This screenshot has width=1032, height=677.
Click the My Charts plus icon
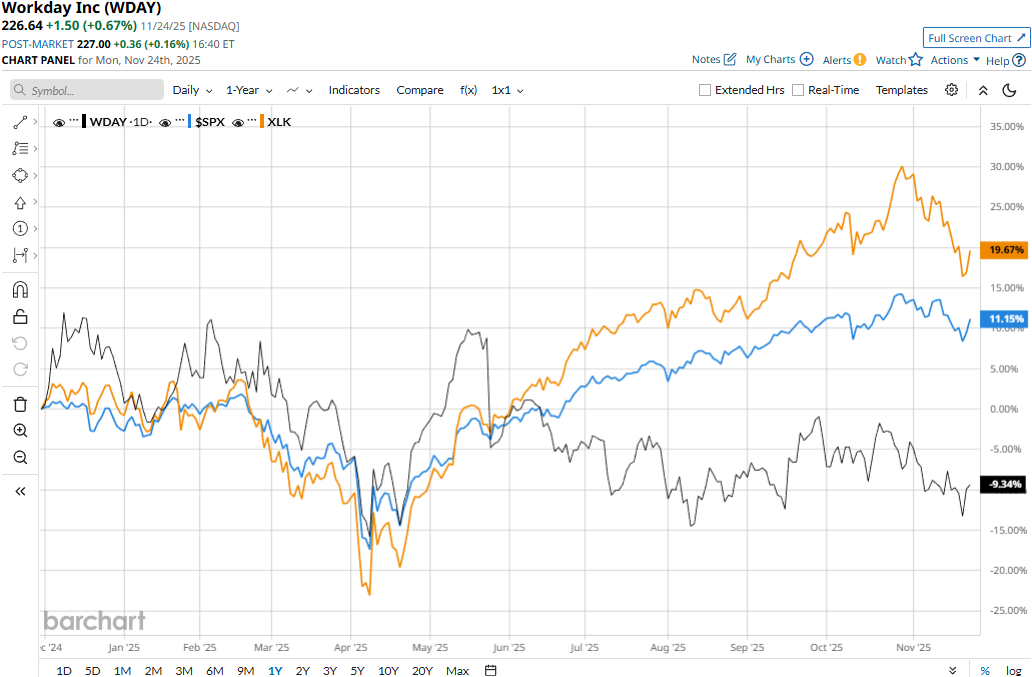[806, 59]
